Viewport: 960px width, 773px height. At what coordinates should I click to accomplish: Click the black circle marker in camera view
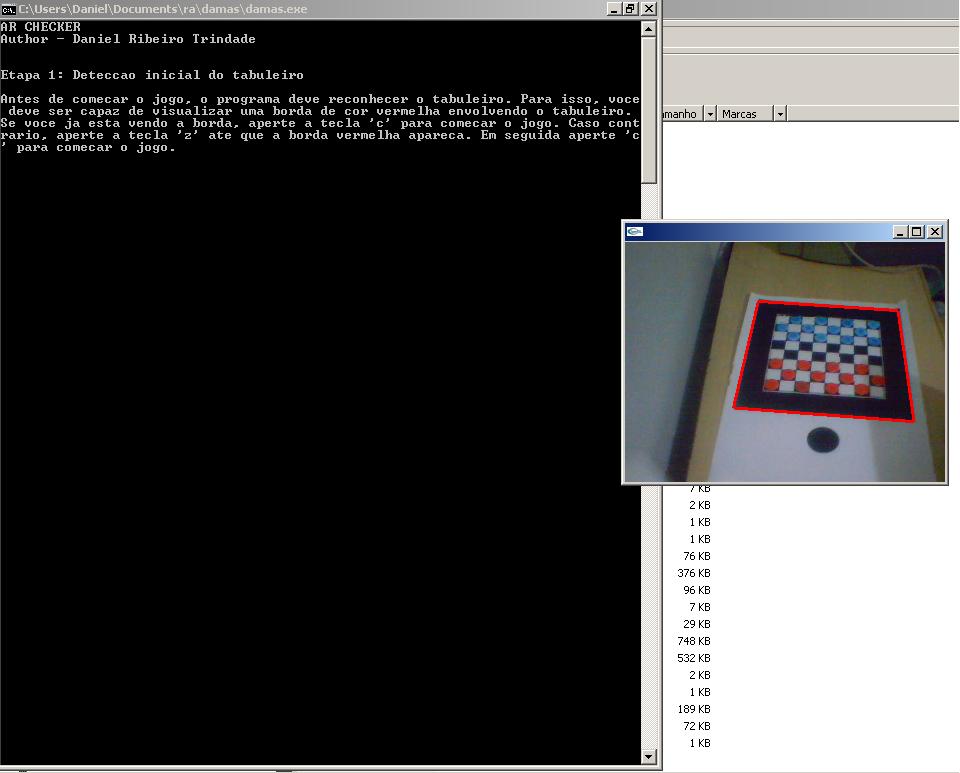(822, 438)
